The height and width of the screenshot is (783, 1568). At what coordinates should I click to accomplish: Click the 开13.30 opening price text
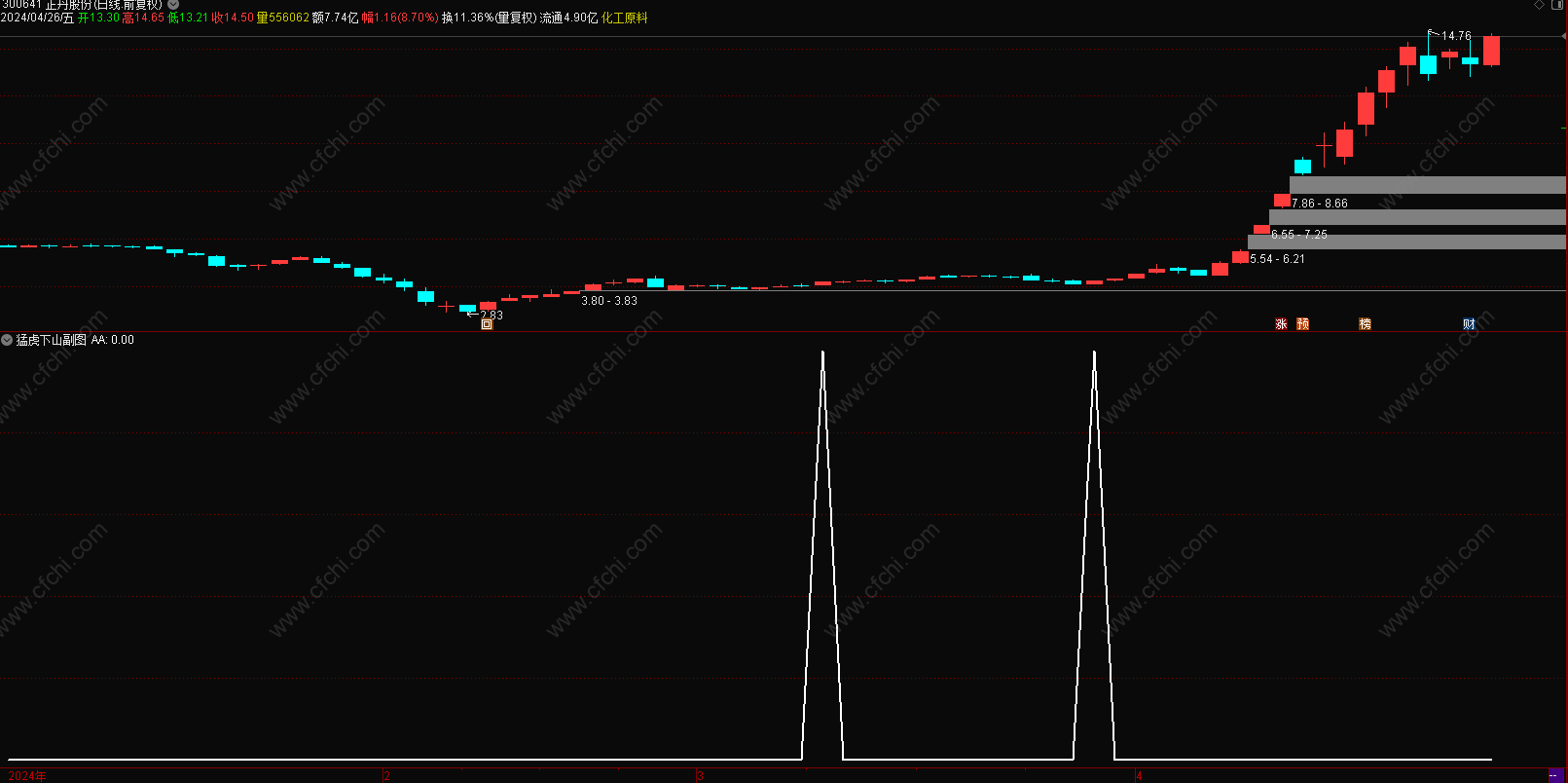click(x=98, y=18)
